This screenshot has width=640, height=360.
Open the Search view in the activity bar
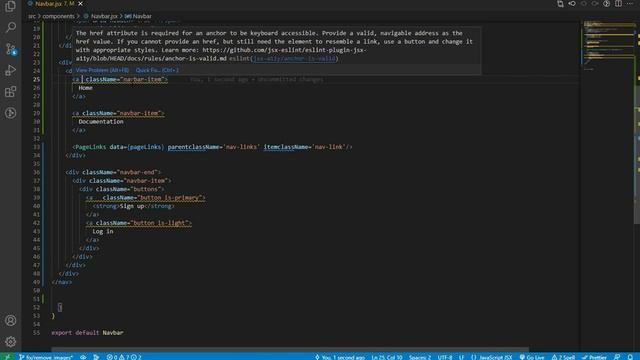(11, 27)
